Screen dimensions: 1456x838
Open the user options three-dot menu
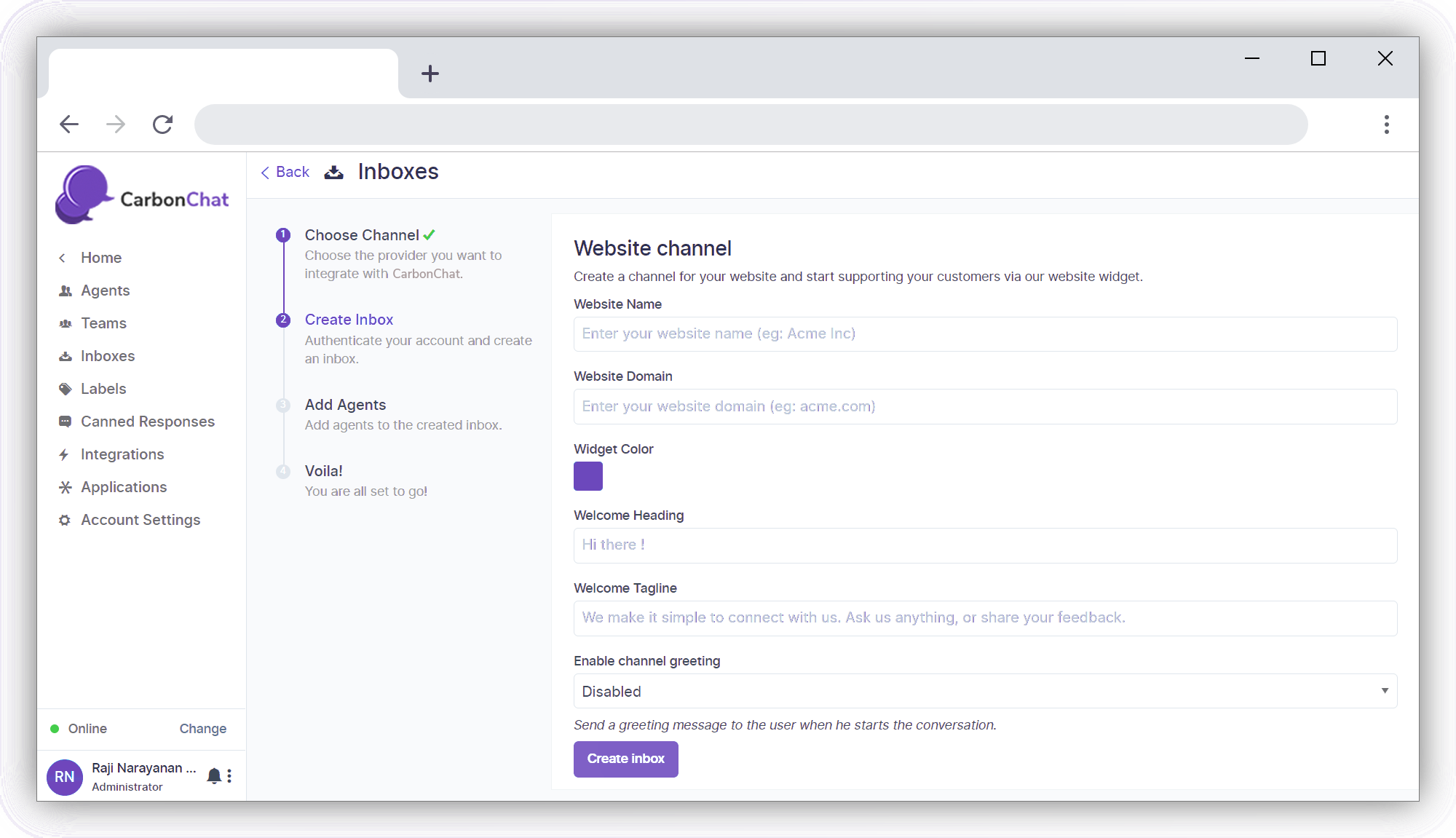coord(229,776)
